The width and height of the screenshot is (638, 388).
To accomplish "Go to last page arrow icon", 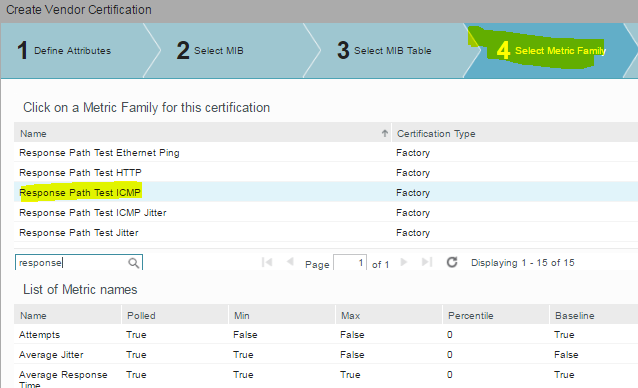I will coord(427,262).
